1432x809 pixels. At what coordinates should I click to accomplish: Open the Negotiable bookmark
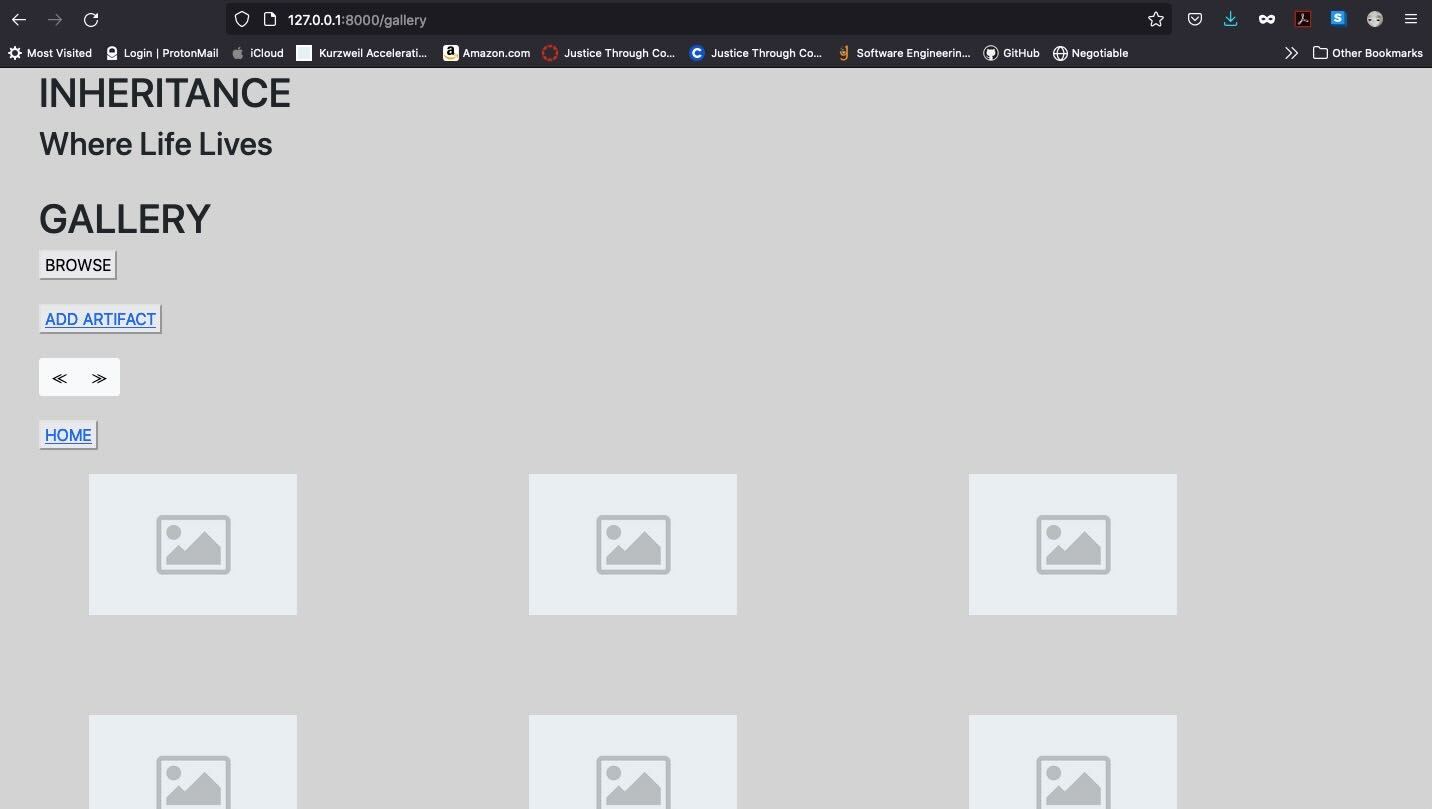click(x=1091, y=53)
